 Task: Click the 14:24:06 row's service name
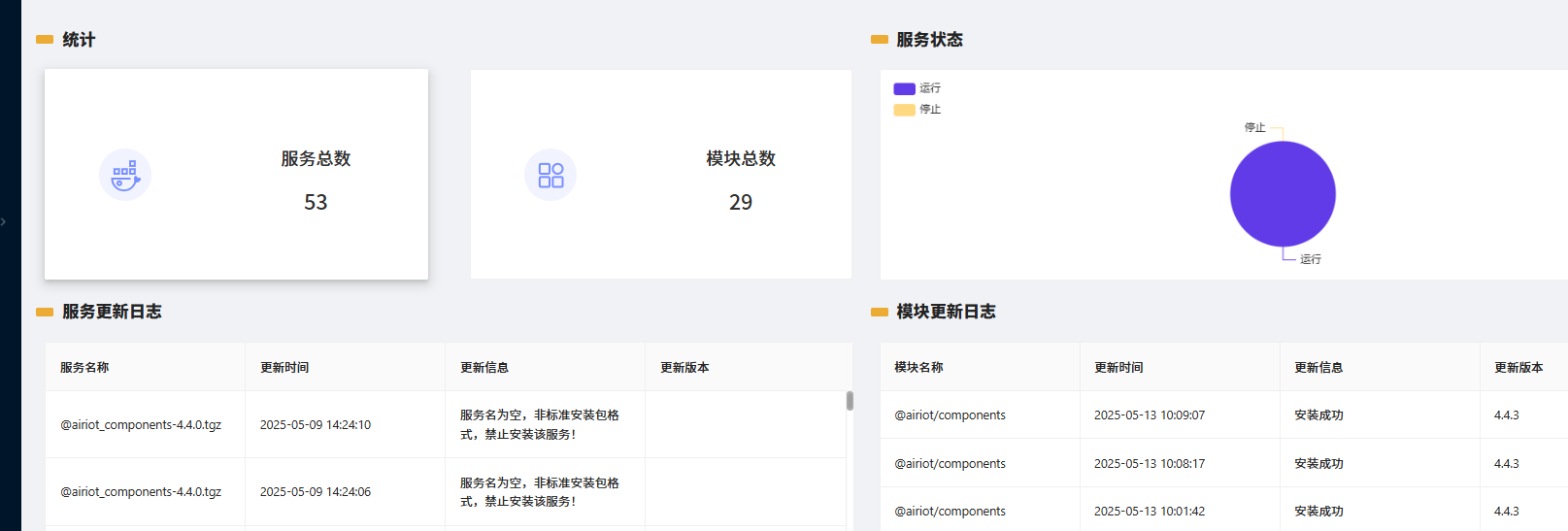click(141, 492)
